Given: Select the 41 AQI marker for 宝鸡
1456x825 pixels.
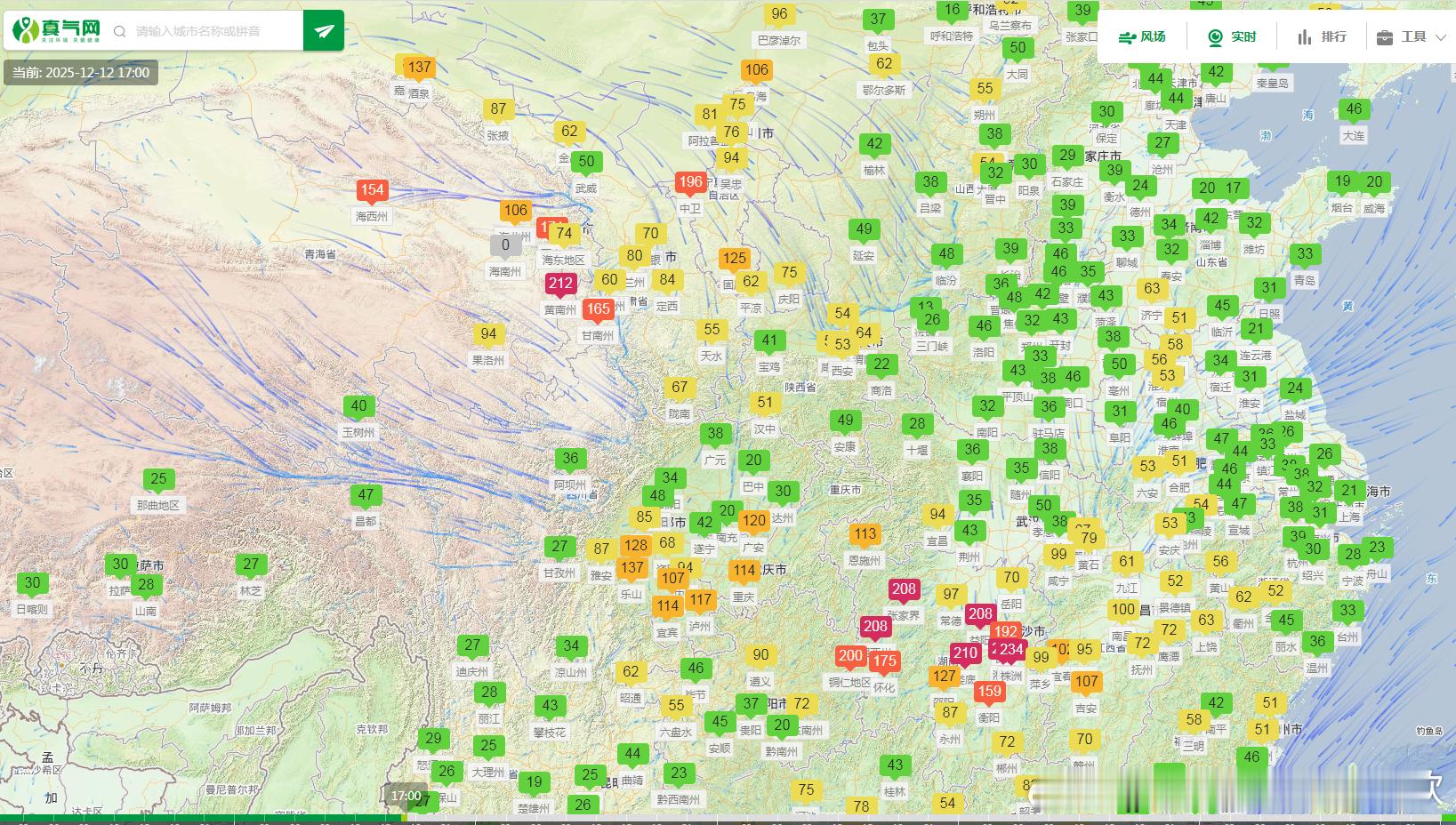Looking at the screenshot, I should 769,341.
